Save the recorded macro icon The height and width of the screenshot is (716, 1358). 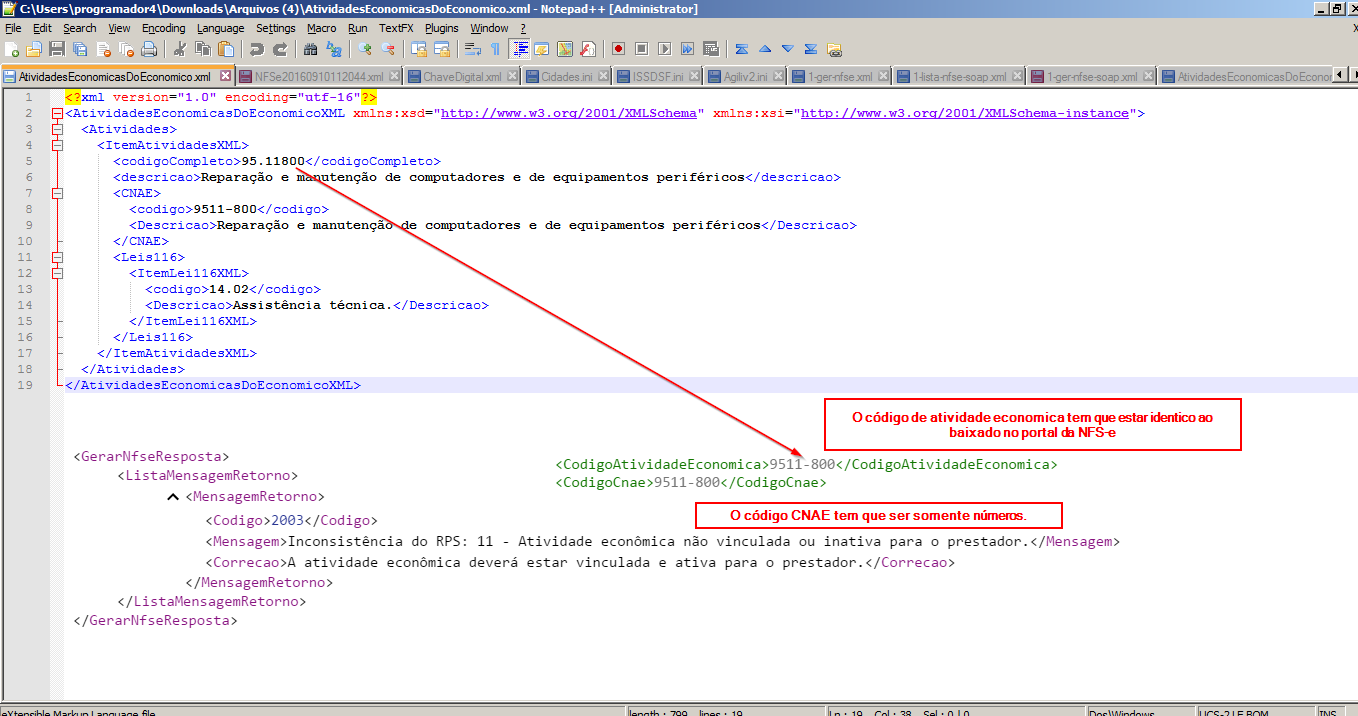(711, 49)
